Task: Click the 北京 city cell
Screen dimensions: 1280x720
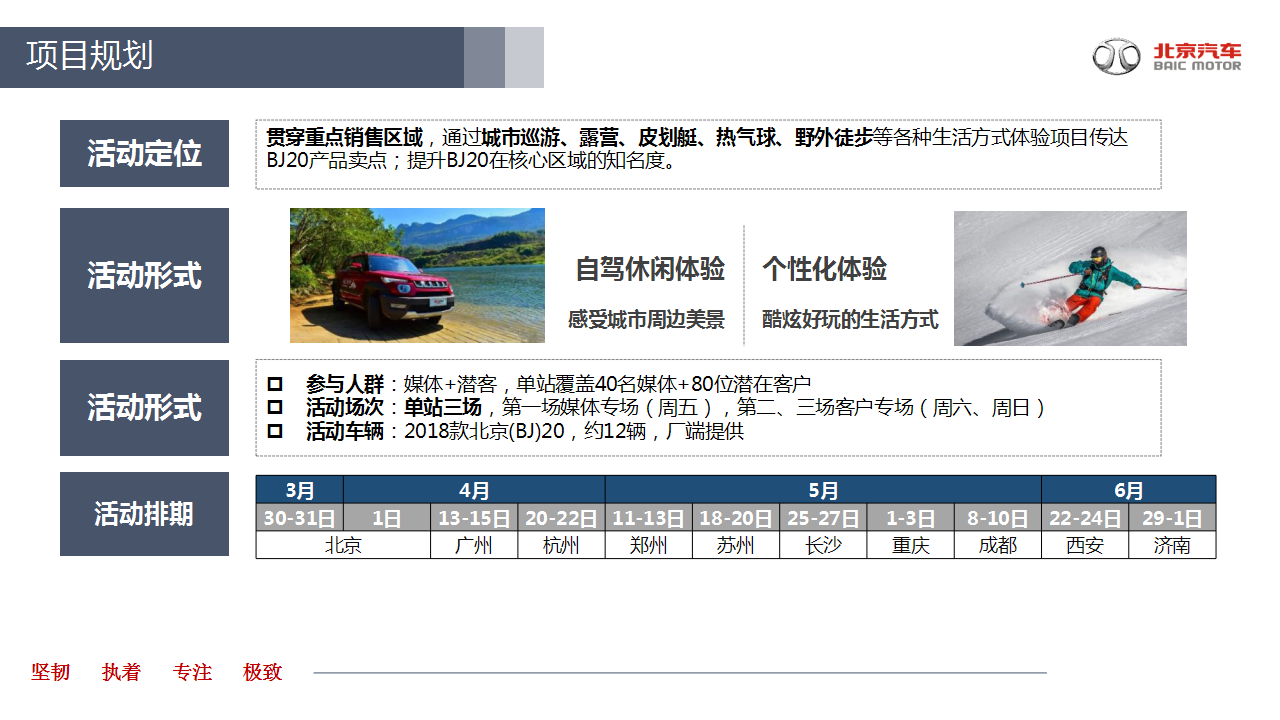Action: (343, 545)
